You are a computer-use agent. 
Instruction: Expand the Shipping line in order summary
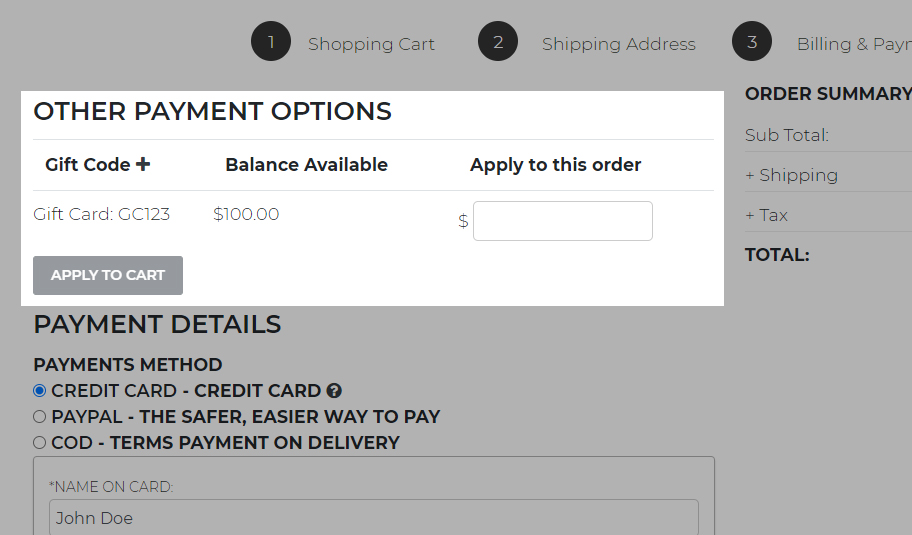click(x=791, y=175)
